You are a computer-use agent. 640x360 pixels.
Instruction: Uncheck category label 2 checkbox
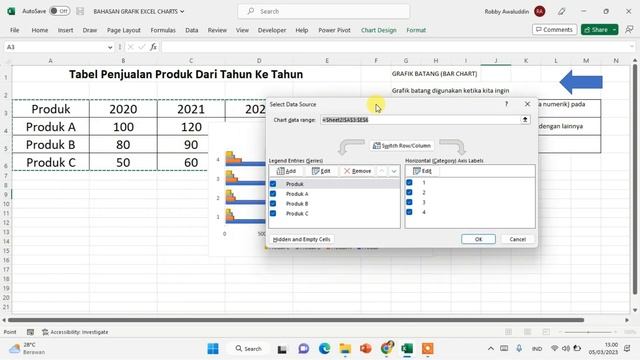[x=409, y=192]
